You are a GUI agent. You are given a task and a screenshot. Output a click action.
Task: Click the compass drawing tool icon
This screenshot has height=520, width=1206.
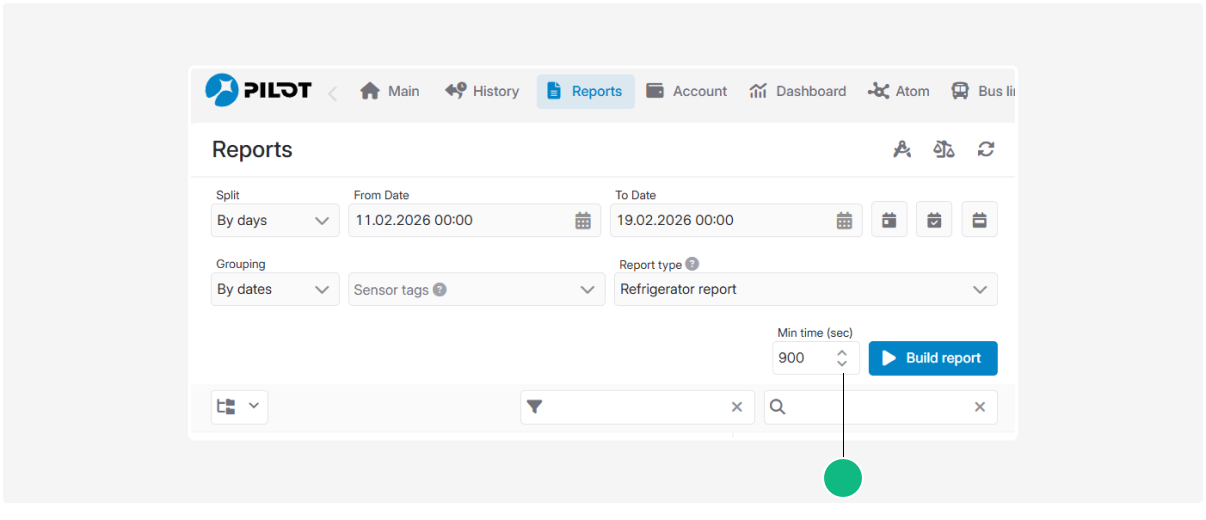902,149
